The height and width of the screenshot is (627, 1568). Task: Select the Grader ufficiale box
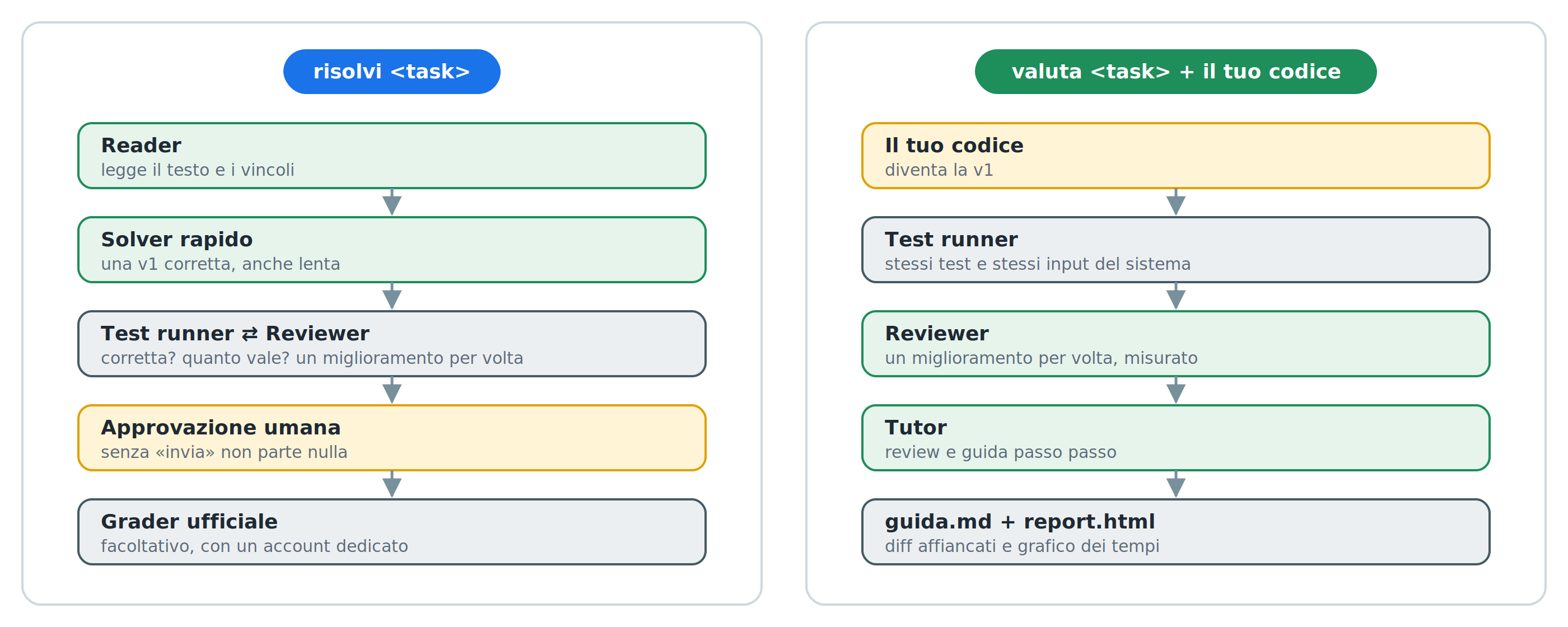(391, 532)
